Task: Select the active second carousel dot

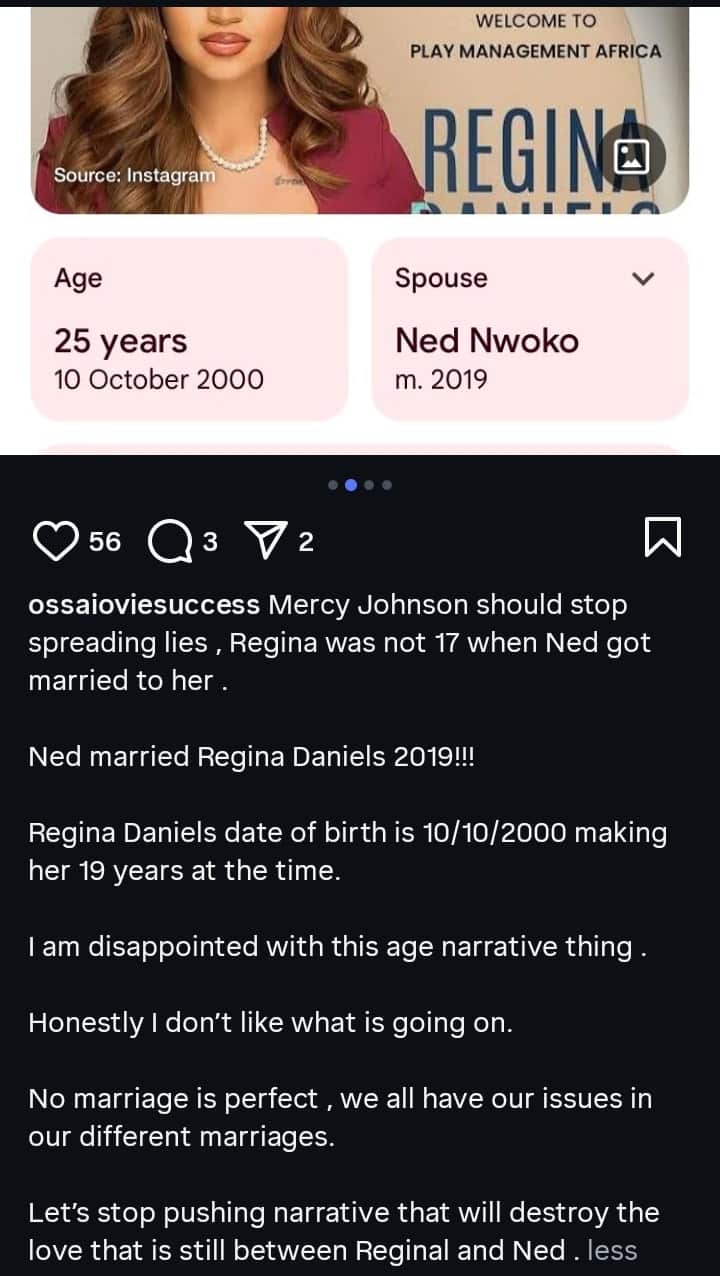Action: point(350,485)
